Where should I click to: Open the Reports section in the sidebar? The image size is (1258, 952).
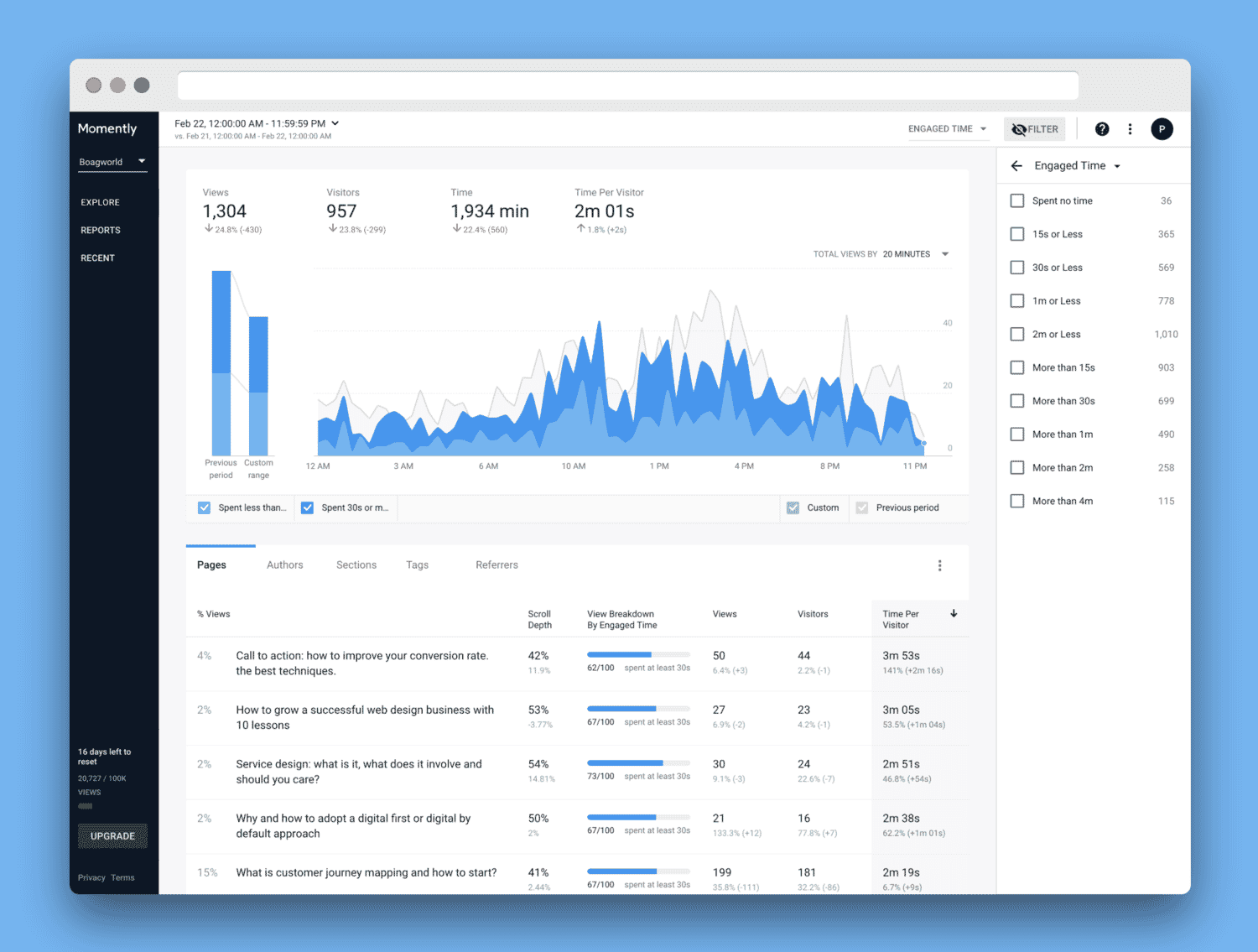[x=100, y=230]
